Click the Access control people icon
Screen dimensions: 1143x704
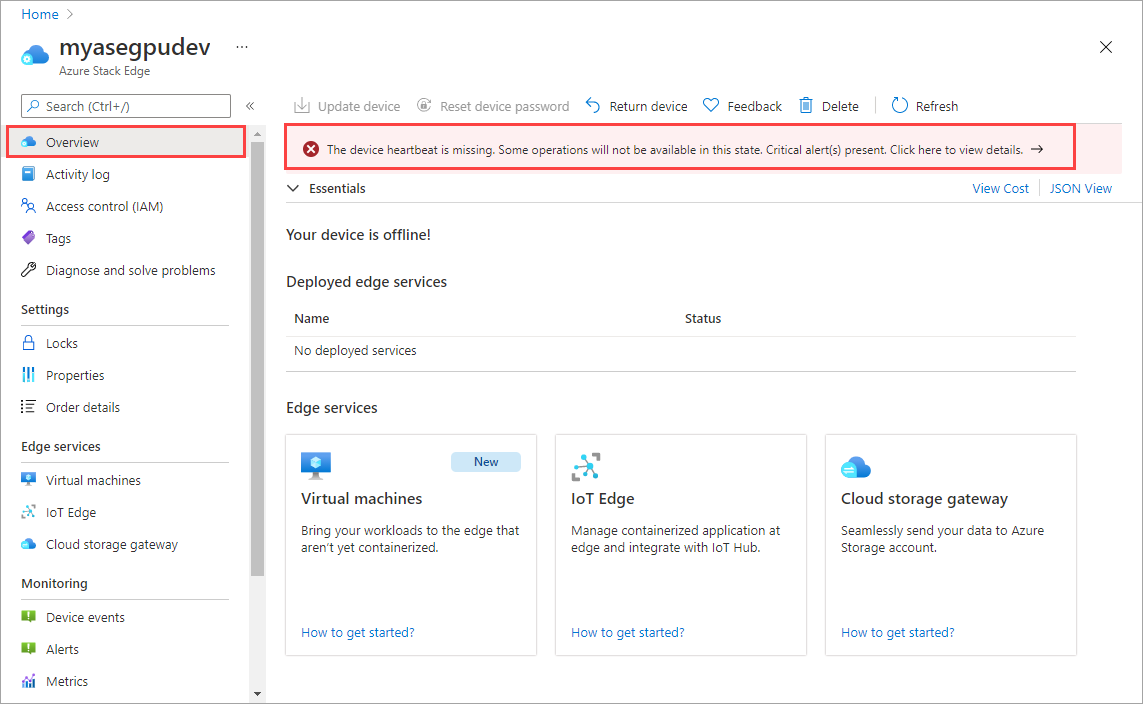[x=28, y=206]
